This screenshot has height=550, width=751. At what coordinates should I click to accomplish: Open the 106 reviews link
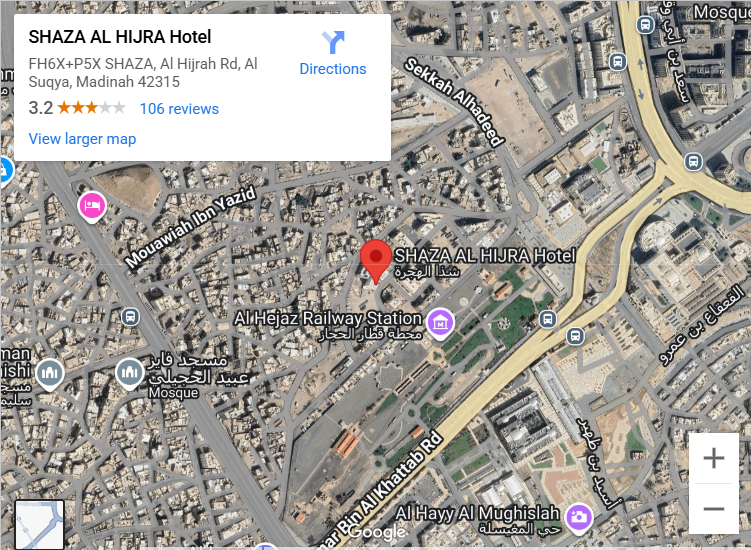[179, 109]
